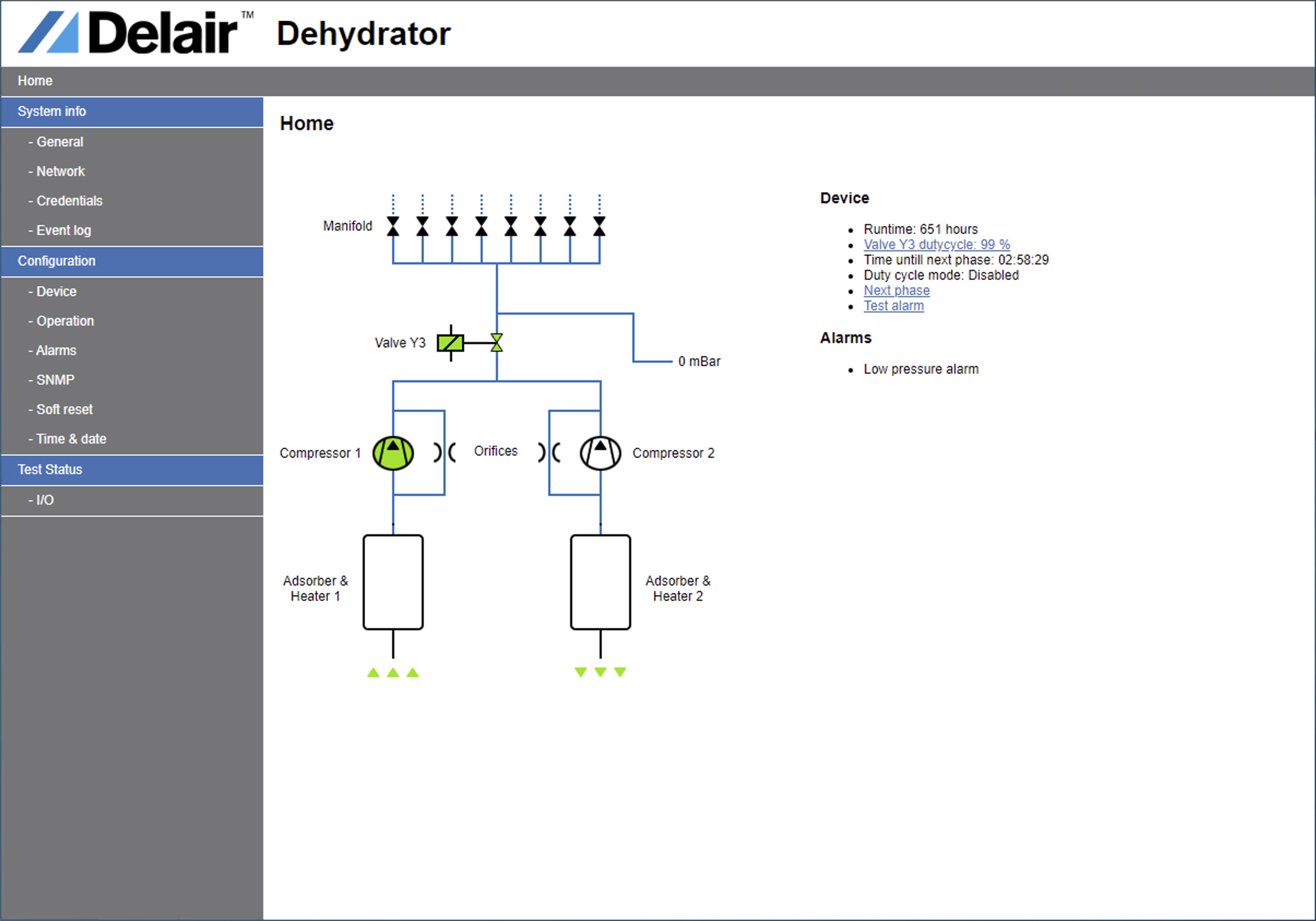The image size is (1316, 921).
Task: Click the orifice symbol beside Compressor 1
Action: (444, 452)
